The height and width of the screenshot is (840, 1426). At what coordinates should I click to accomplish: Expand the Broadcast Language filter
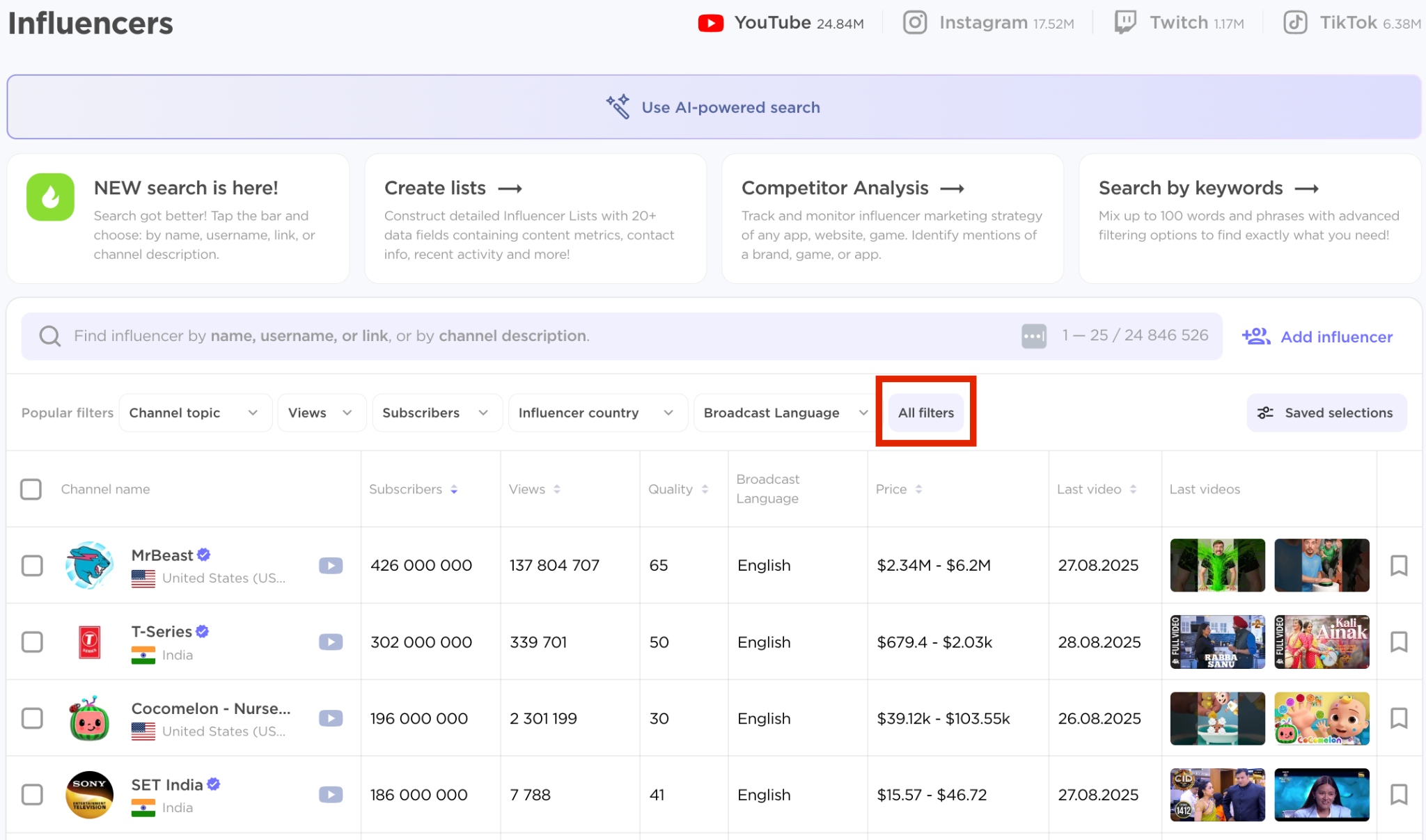785,413
